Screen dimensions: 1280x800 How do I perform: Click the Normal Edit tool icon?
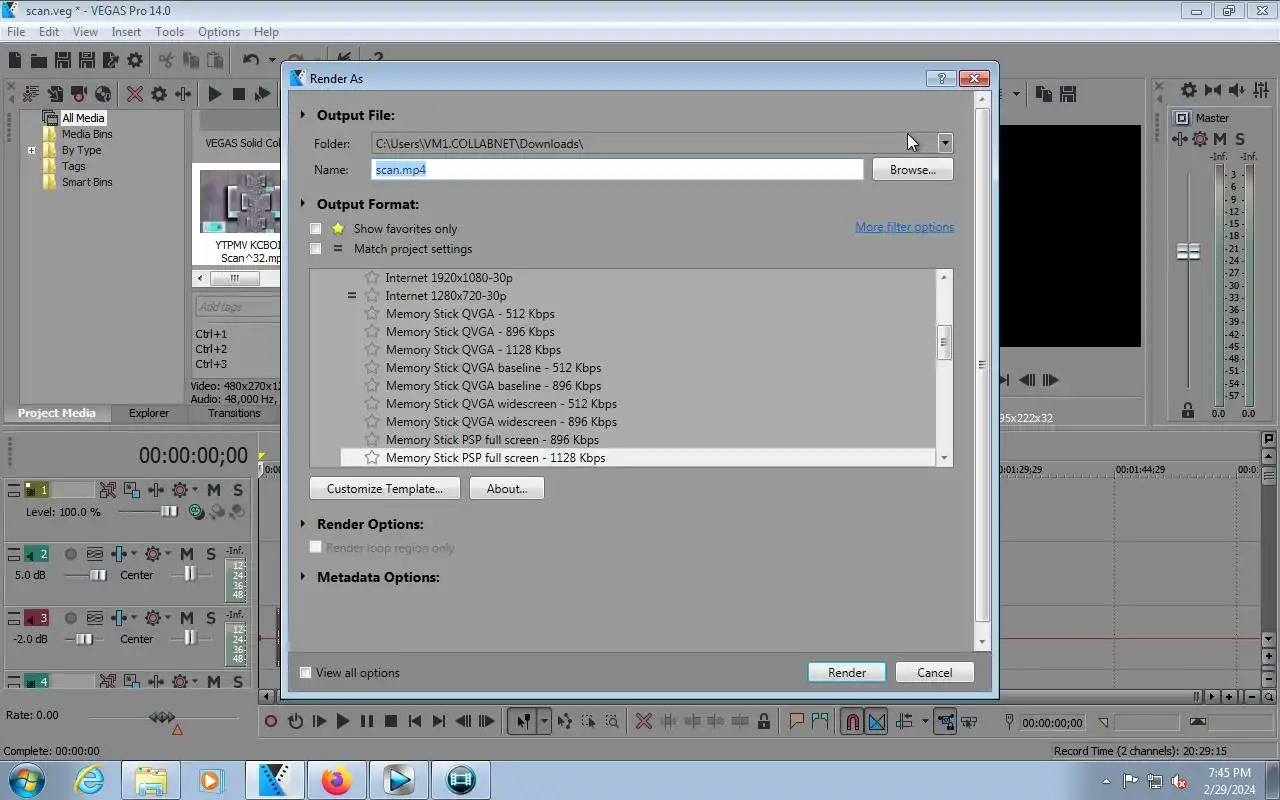click(523, 721)
